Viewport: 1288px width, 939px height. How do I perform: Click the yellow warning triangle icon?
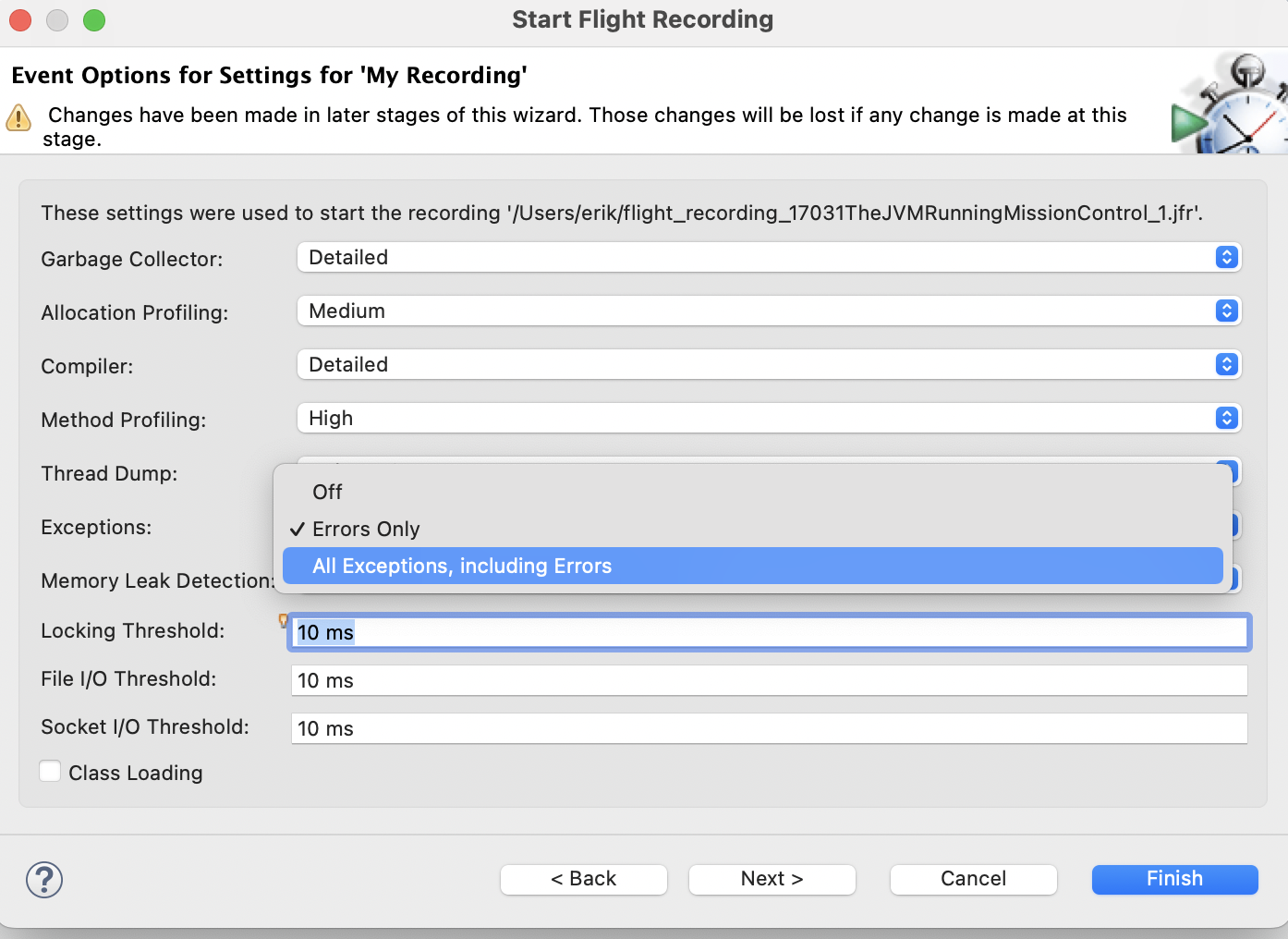(18, 118)
